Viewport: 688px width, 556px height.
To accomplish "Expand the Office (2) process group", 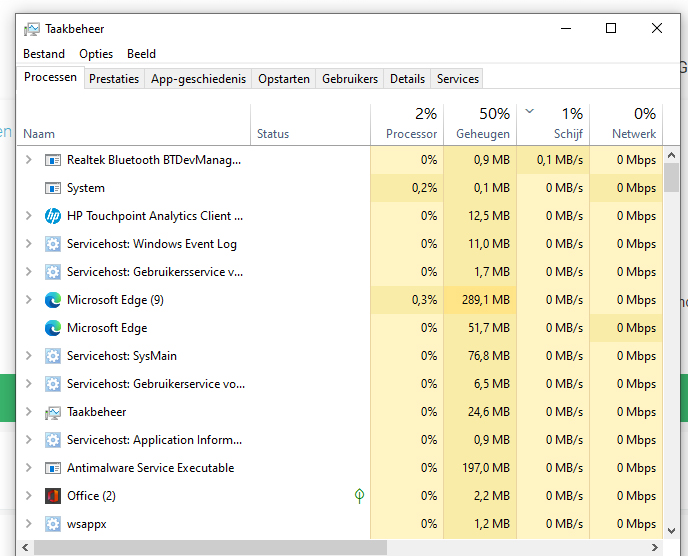I will point(28,496).
